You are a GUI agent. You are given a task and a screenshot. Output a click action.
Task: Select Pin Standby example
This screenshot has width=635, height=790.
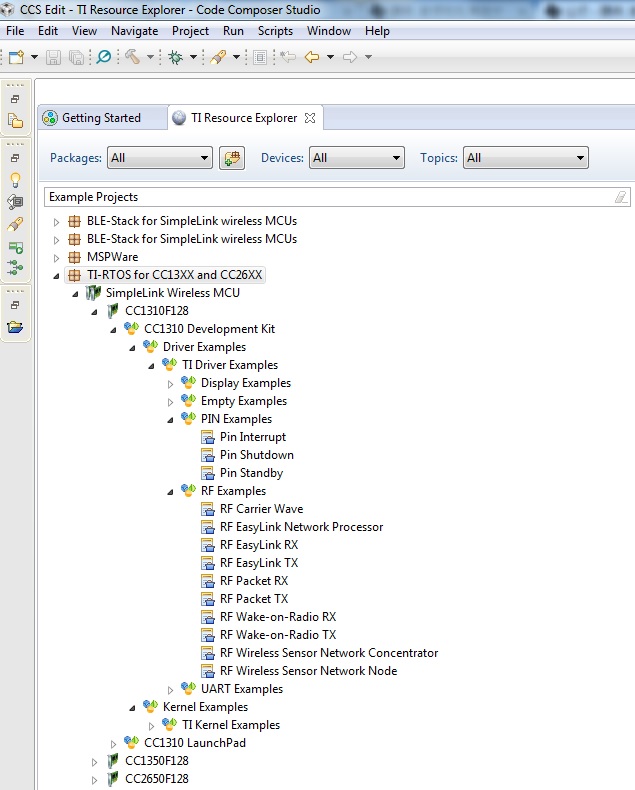click(x=251, y=473)
